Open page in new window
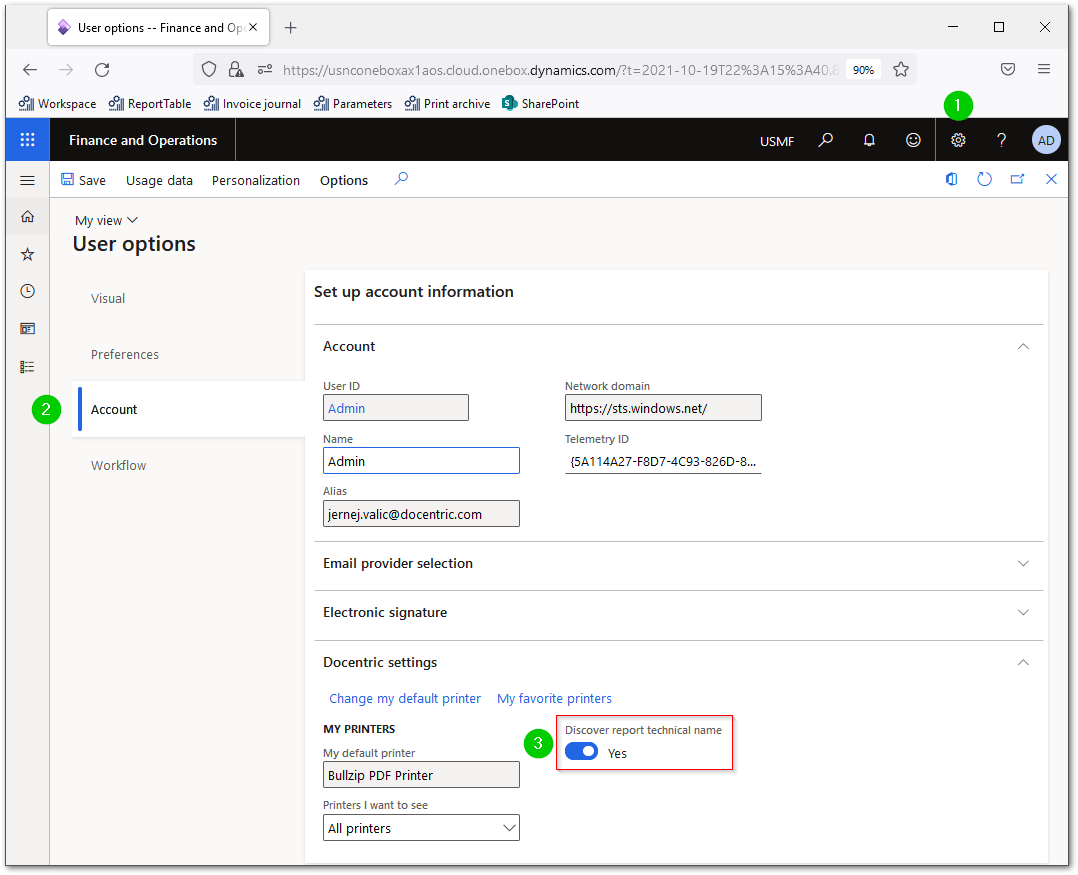The width and height of the screenshot is (1078, 875). tap(1018, 179)
